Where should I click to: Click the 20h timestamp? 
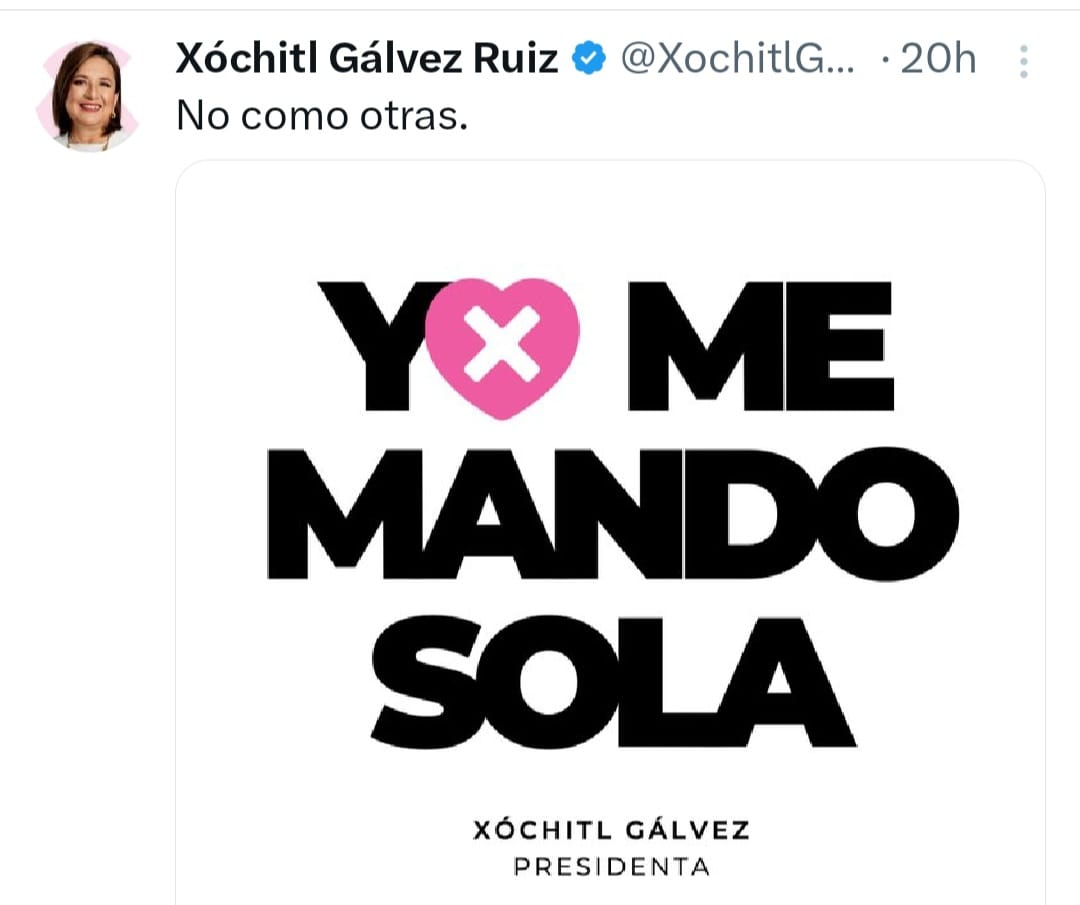pos(937,60)
